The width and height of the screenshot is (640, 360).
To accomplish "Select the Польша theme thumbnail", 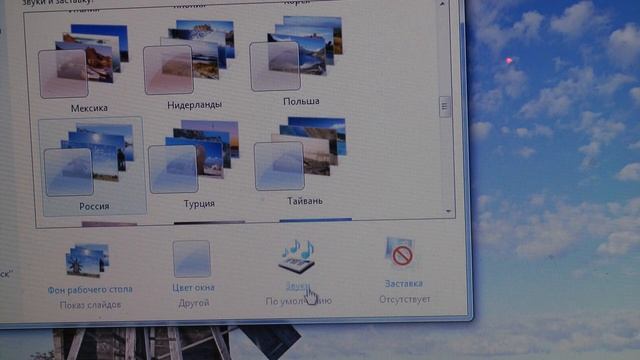I will pos(296,53).
